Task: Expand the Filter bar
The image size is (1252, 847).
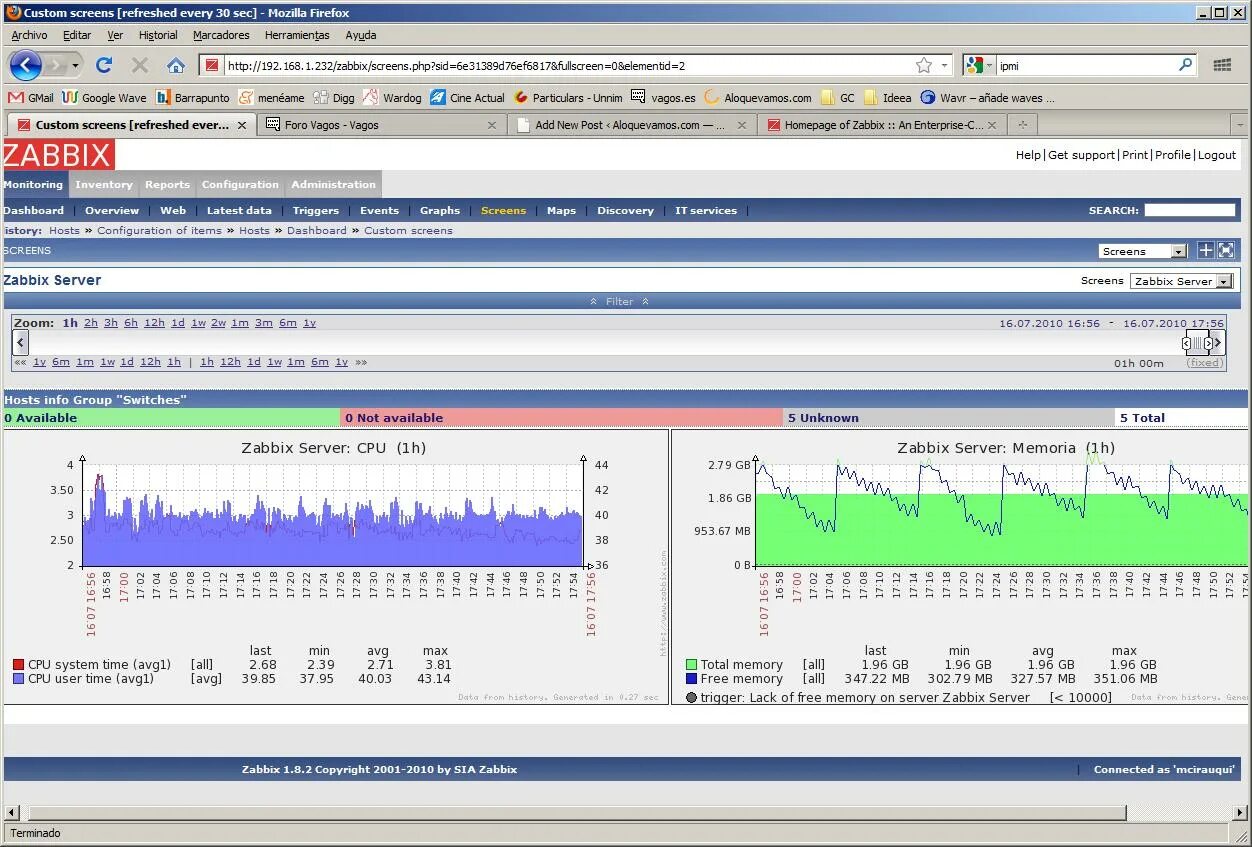Action: pos(619,301)
